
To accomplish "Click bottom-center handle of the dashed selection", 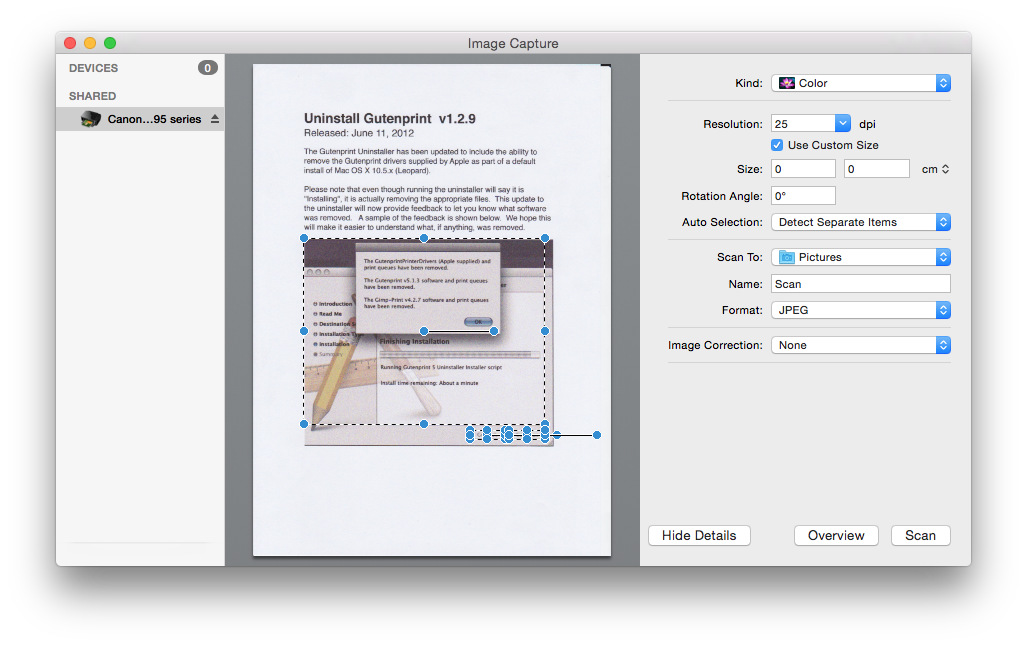I will 424,424.
